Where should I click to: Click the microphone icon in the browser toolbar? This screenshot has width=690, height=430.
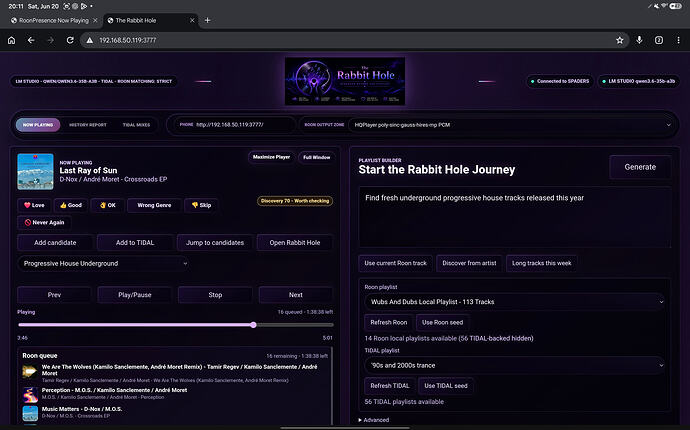[x=639, y=40]
